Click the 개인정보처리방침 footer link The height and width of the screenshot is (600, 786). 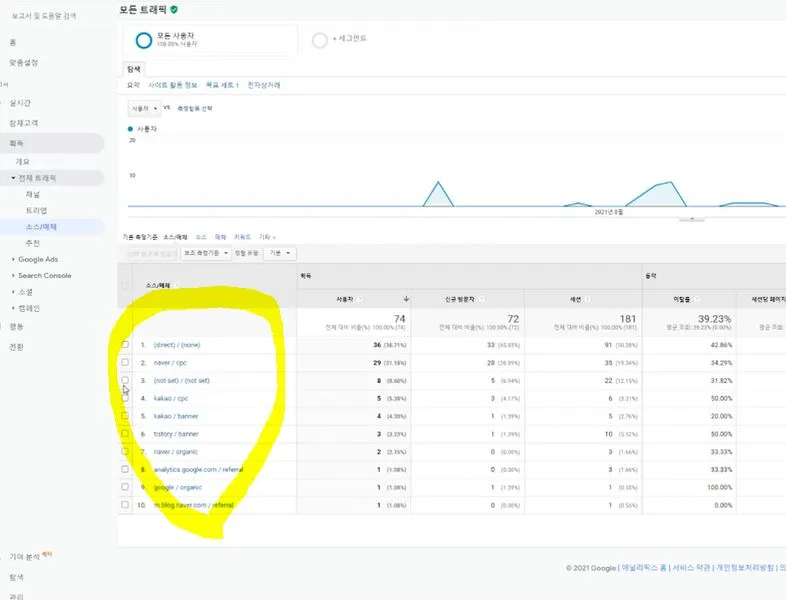[x=745, y=567]
